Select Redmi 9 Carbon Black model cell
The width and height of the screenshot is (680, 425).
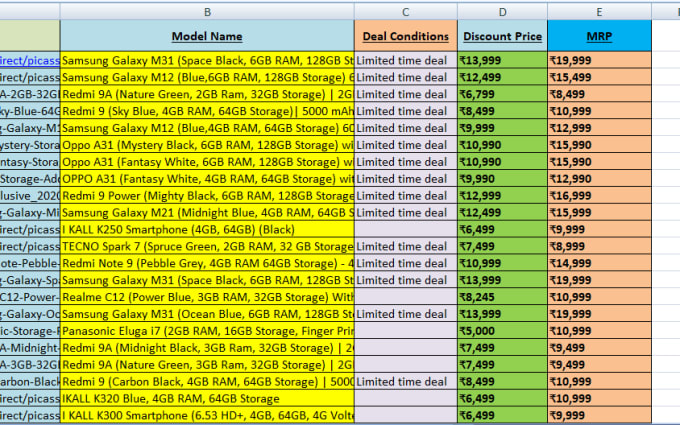pos(207,382)
